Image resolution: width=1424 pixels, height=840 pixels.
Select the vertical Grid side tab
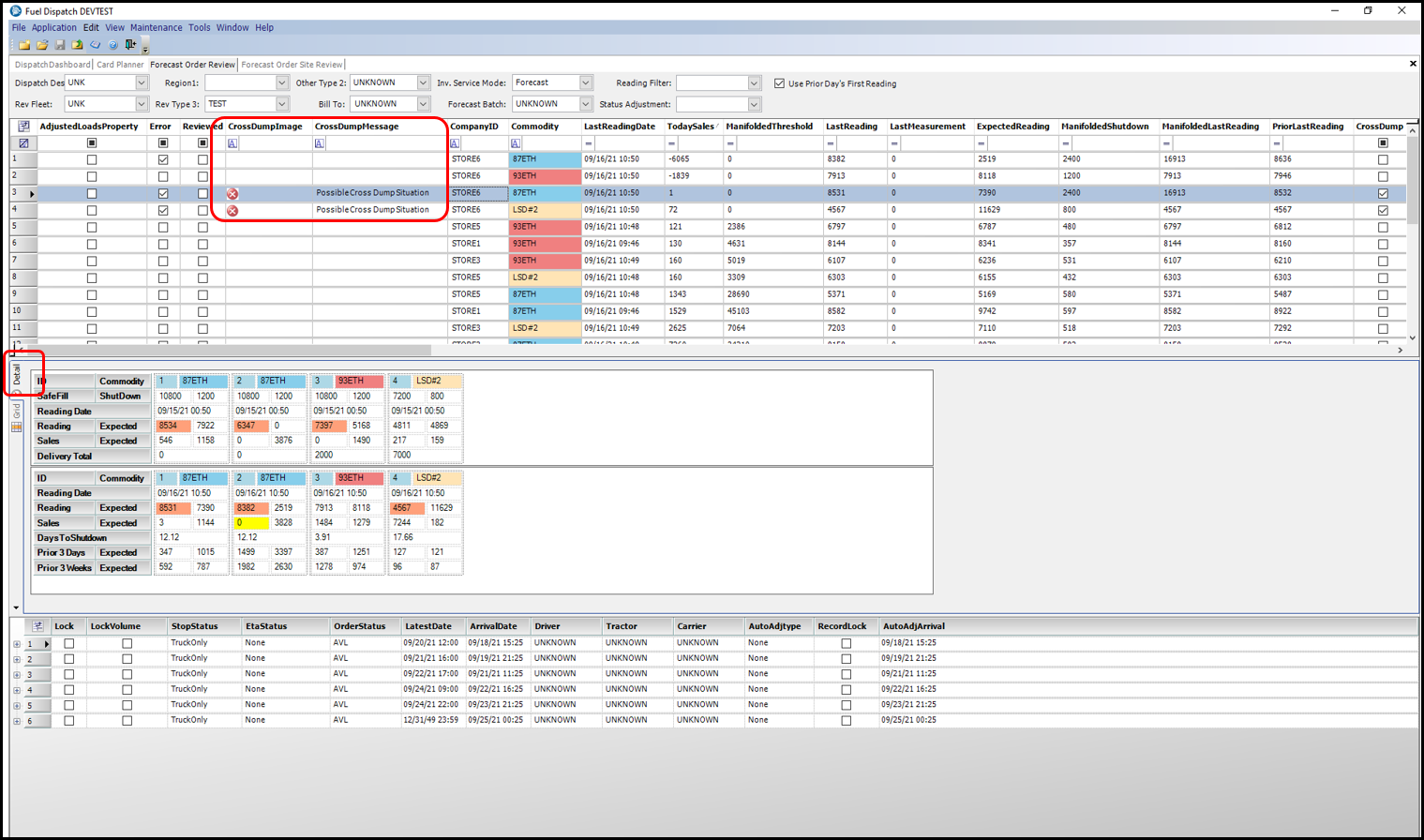[17, 410]
